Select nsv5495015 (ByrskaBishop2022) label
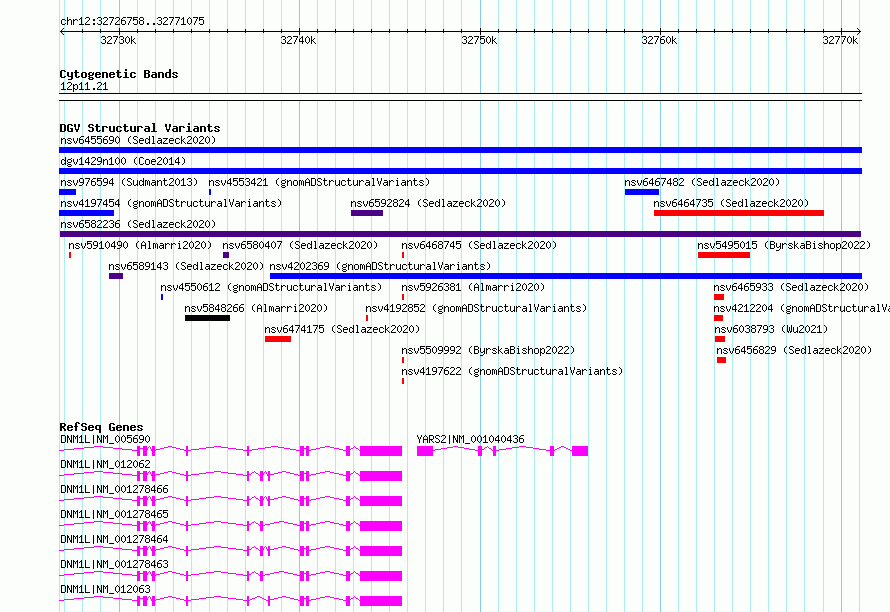The width and height of the screenshot is (890, 612). [x=784, y=245]
